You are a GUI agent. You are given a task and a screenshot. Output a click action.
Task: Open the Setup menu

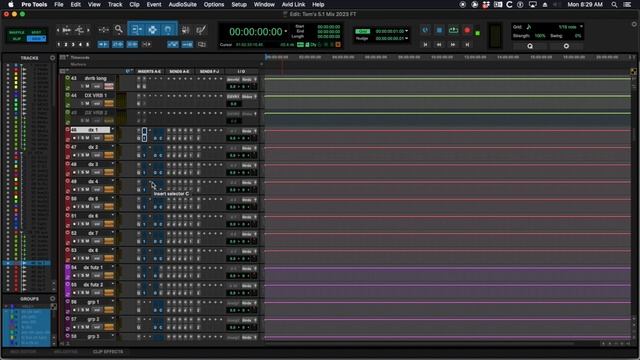(239, 4)
